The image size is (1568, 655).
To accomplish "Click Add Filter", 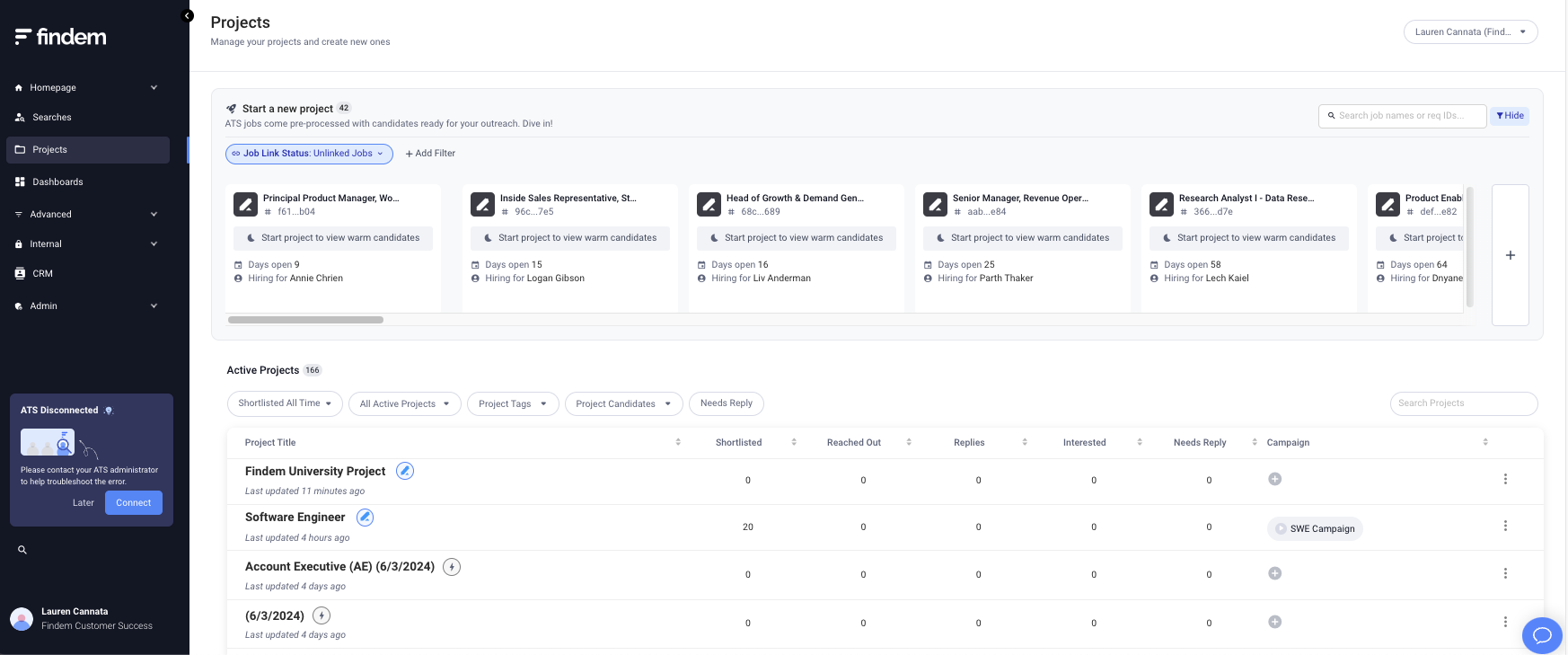I will (430, 154).
